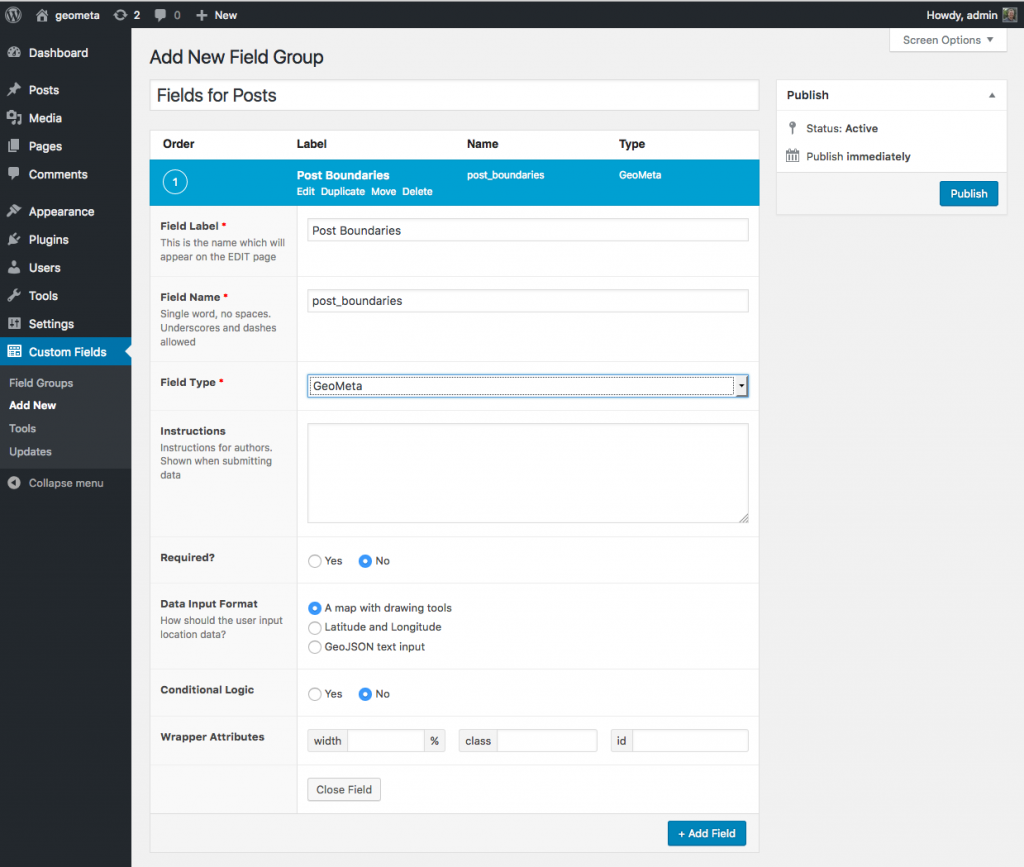Click the Users person icon
The height and width of the screenshot is (867, 1024).
14,267
